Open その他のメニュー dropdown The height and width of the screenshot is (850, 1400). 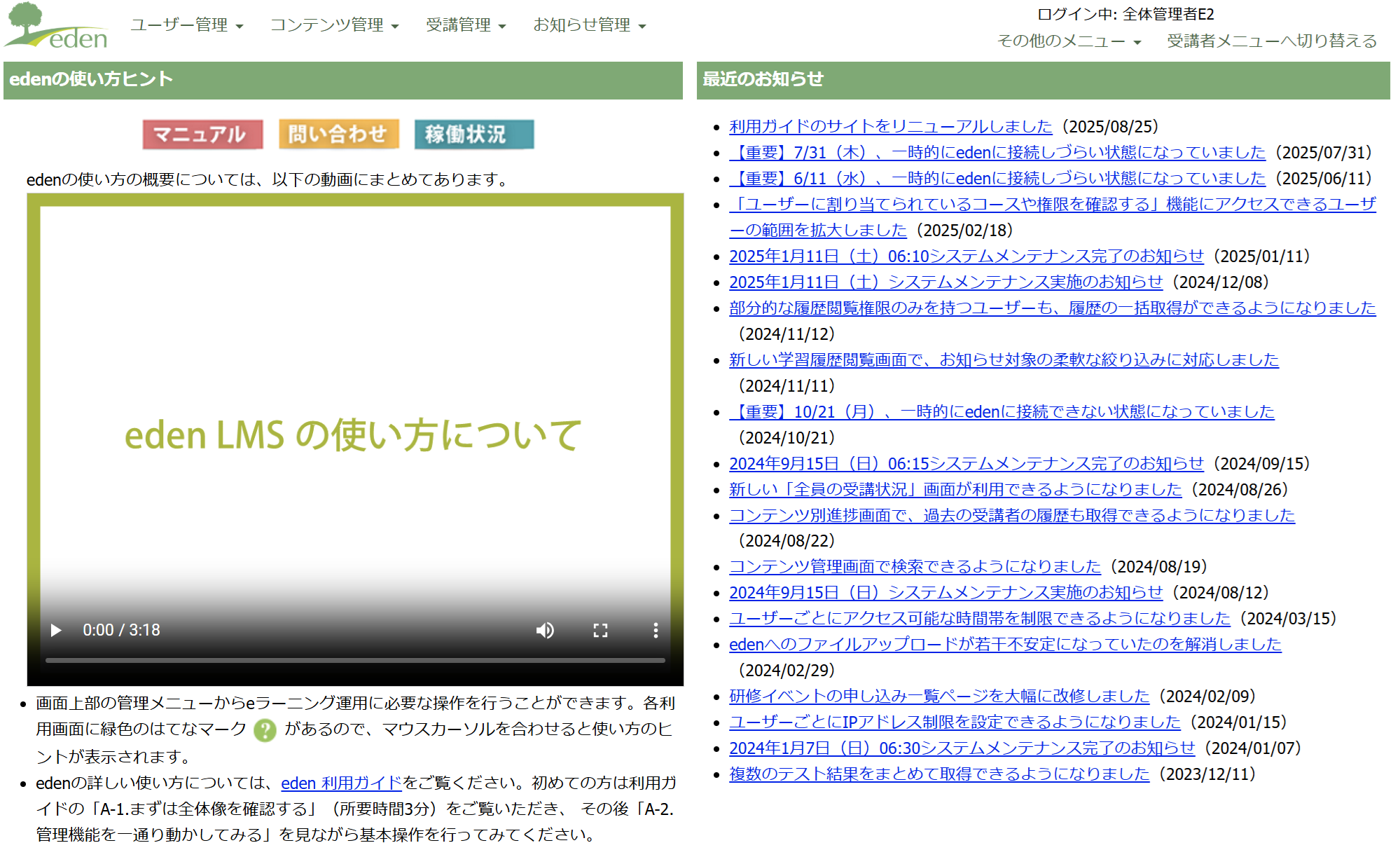1069,41
